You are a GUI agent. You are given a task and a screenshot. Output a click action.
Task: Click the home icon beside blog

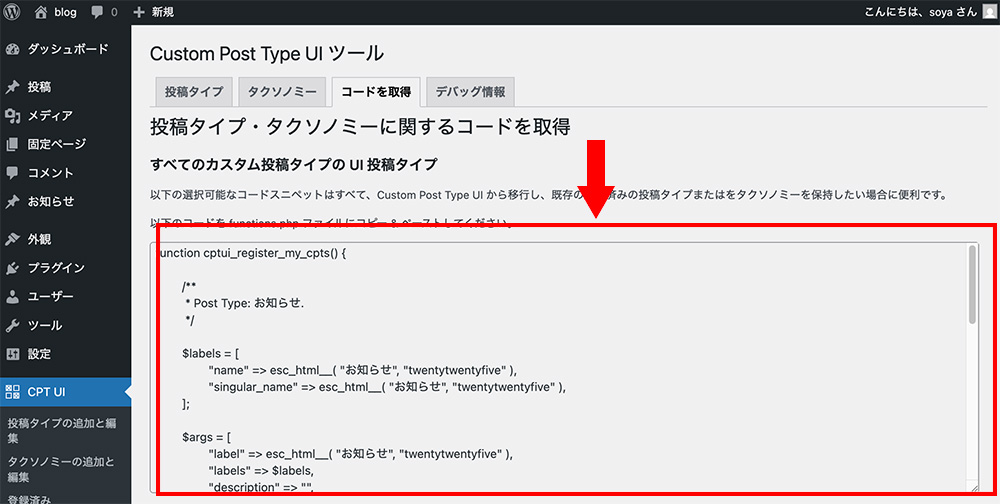click(41, 12)
